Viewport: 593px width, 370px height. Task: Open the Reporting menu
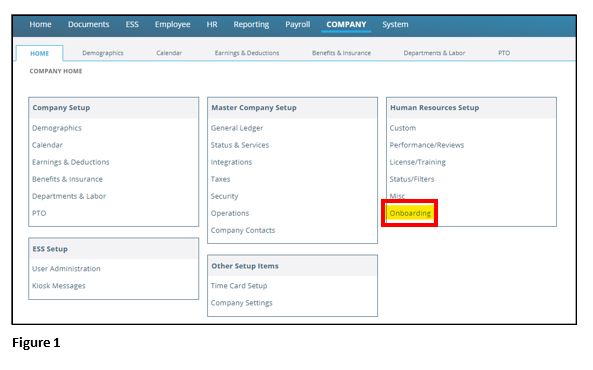(x=251, y=25)
